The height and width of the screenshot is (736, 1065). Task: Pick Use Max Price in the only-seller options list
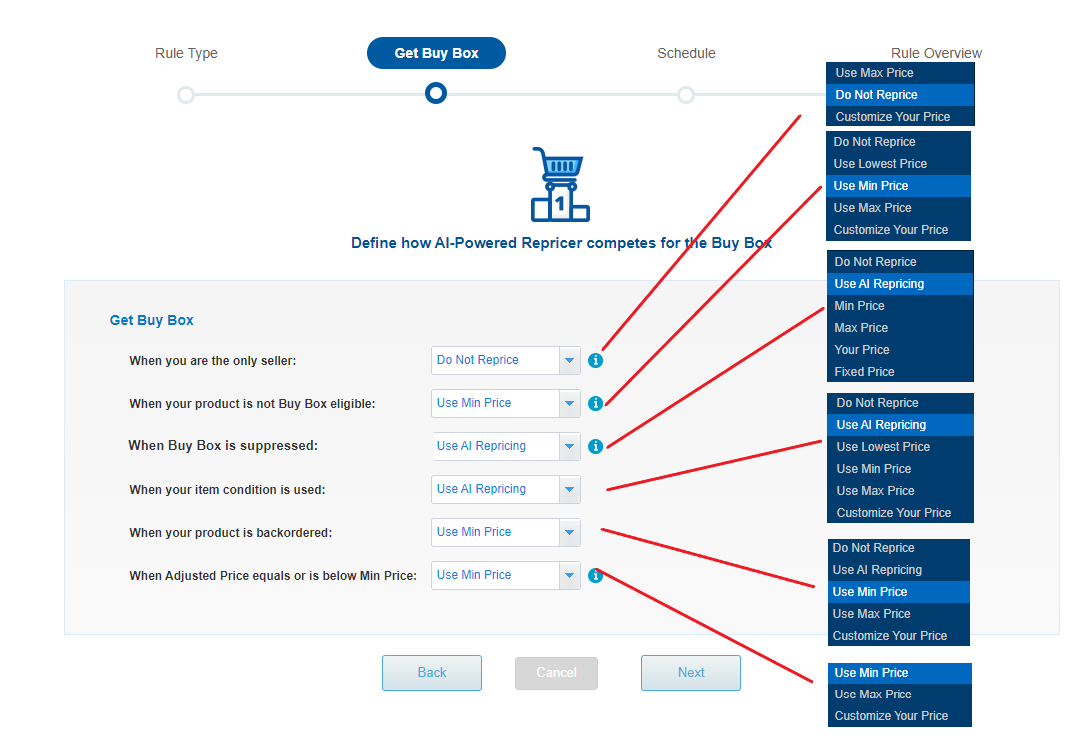(900, 73)
